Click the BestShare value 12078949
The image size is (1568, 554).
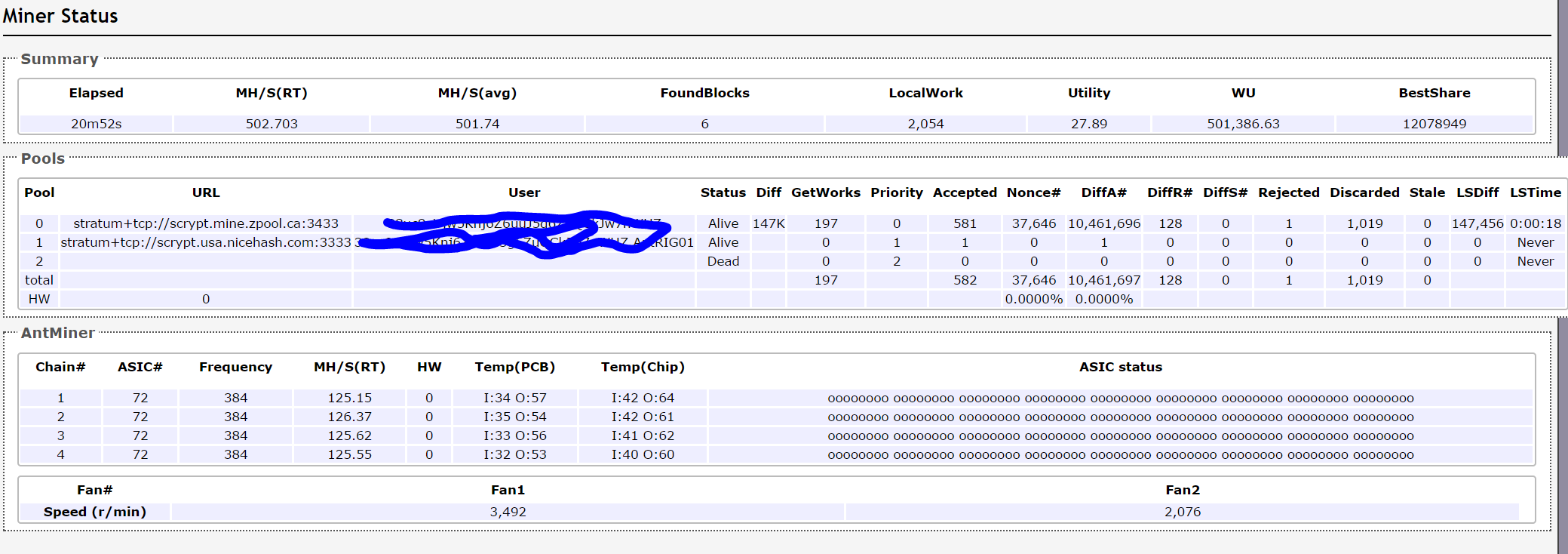1435,124
